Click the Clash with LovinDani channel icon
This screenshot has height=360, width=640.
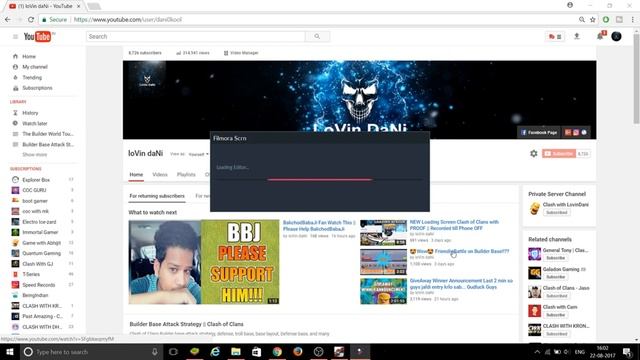[534, 208]
